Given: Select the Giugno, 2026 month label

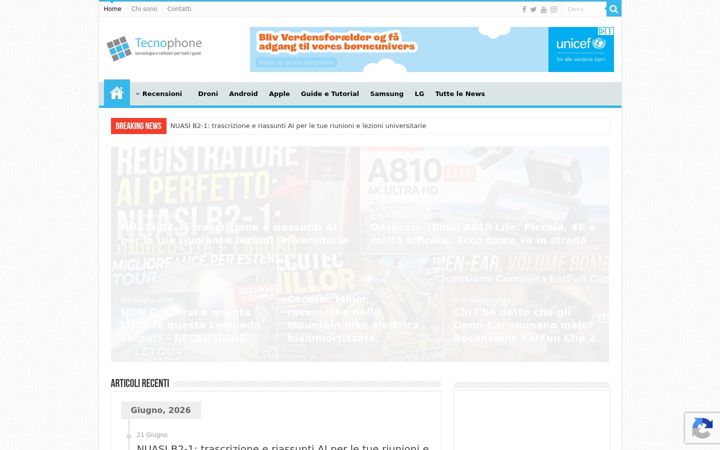Looking at the screenshot, I should [x=161, y=410].
